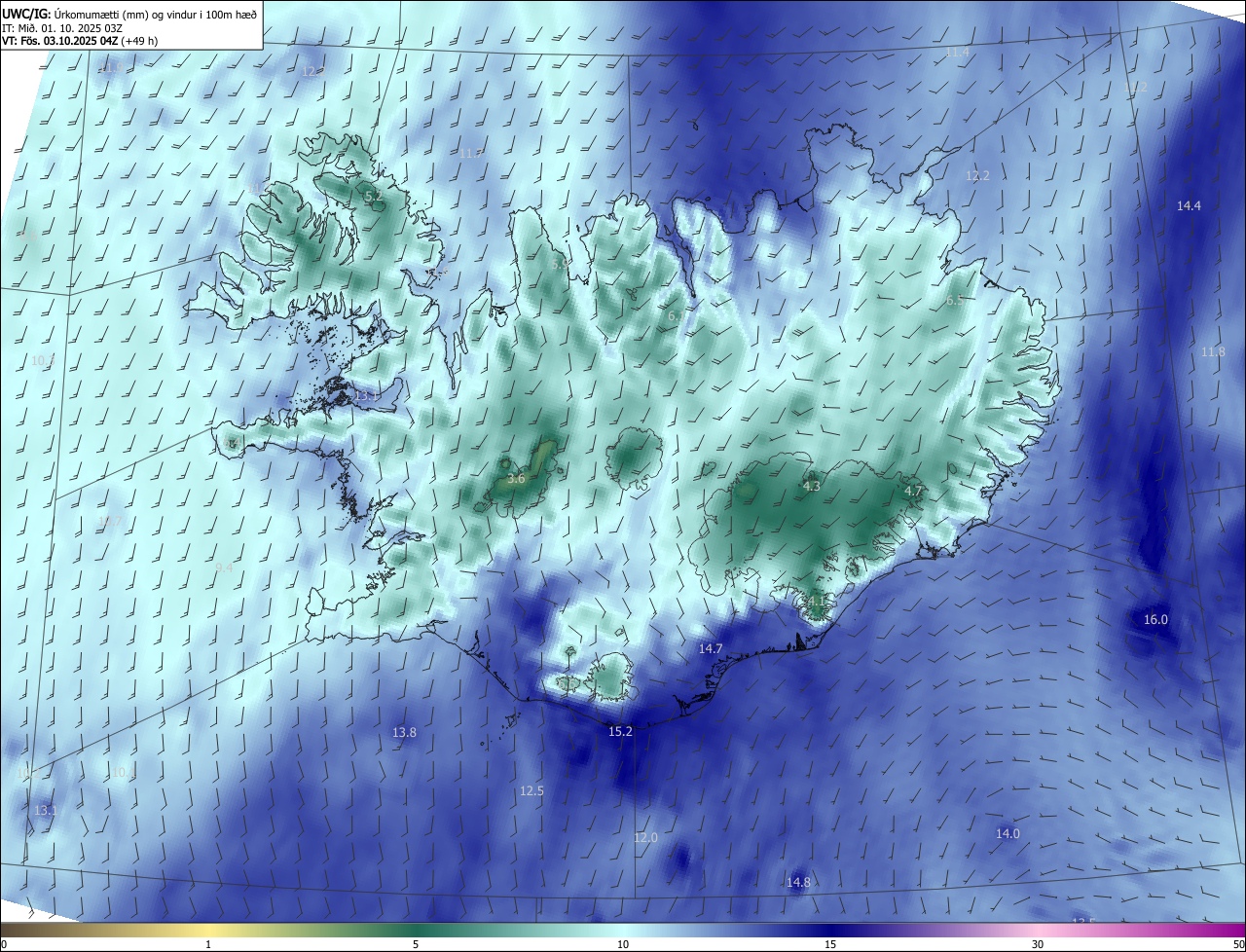Click the 10.7 value on the map

pos(111,522)
